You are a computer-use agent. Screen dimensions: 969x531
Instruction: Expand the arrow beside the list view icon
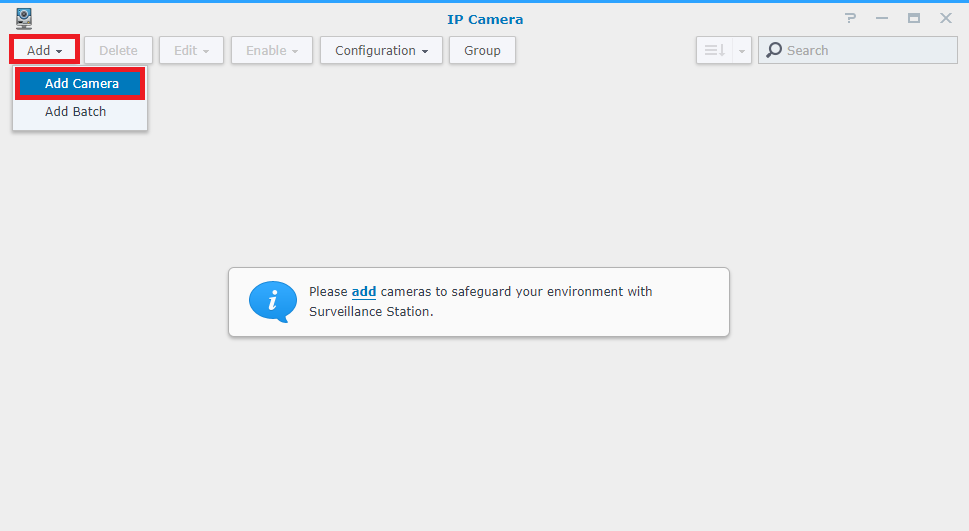pyautogui.click(x=742, y=50)
